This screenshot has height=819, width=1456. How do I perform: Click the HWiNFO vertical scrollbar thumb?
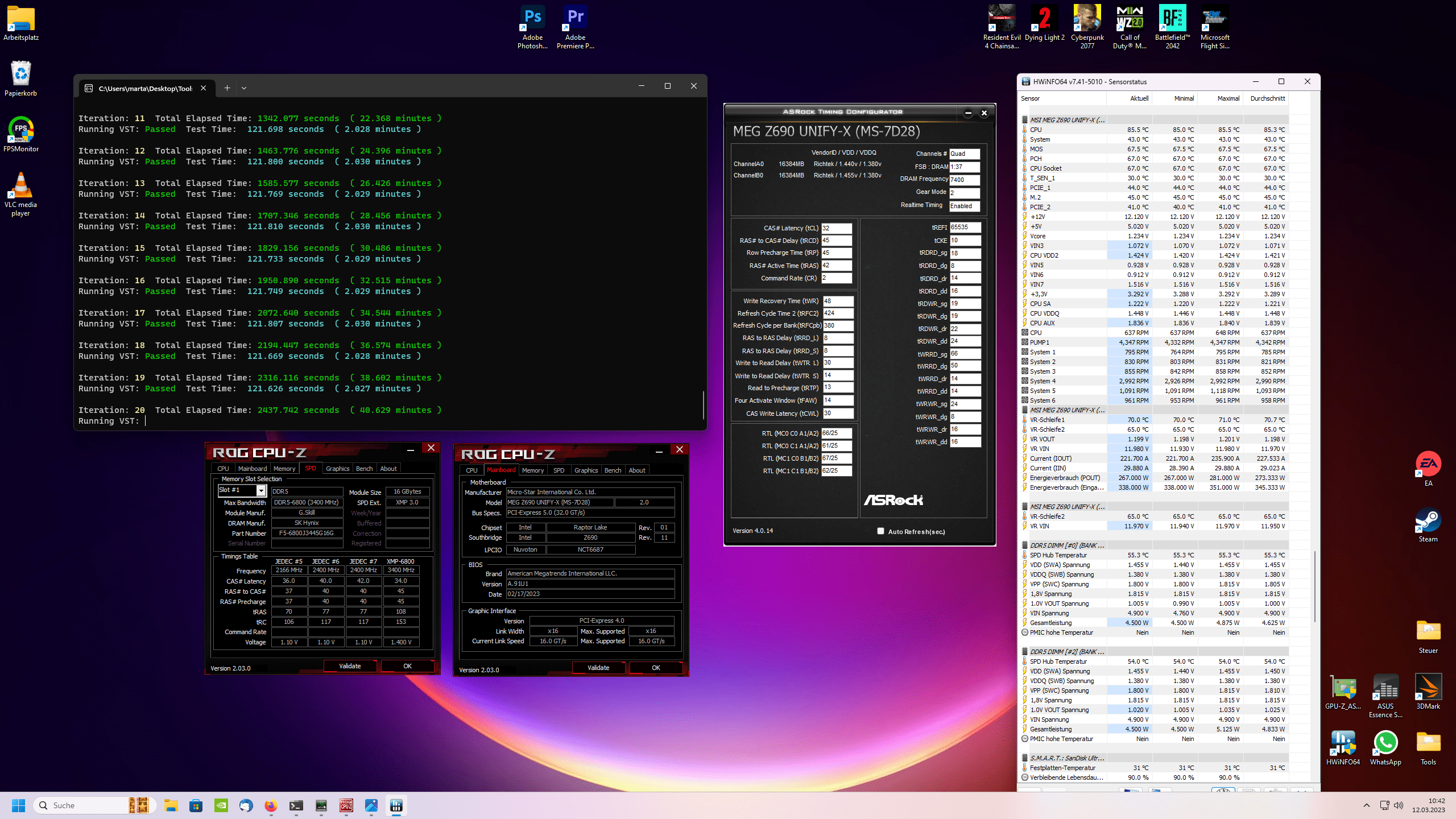[x=1315, y=586]
